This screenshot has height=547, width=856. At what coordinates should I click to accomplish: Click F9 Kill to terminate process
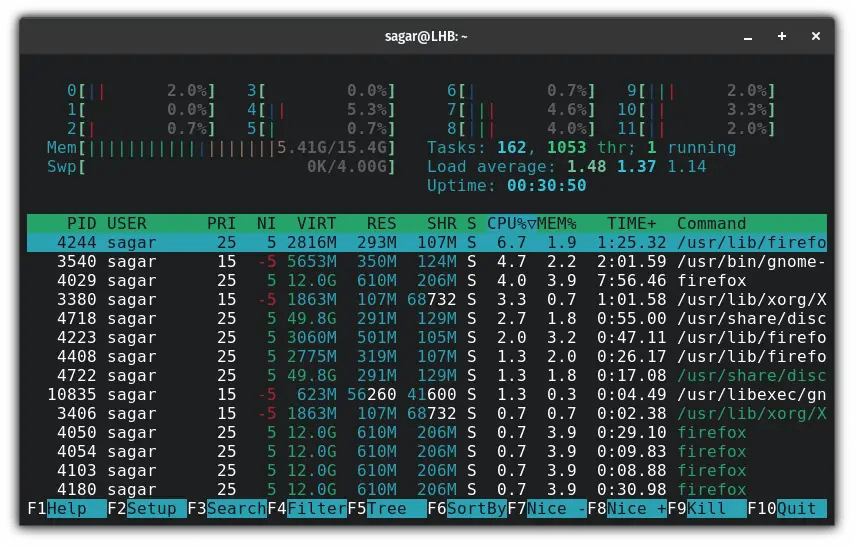706,508
